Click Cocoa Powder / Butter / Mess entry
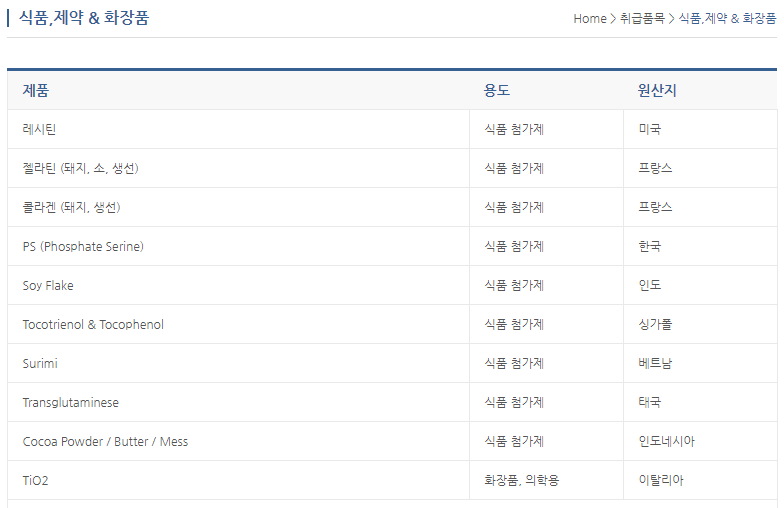This screenshot has height=508, width=784. [105, 442]
